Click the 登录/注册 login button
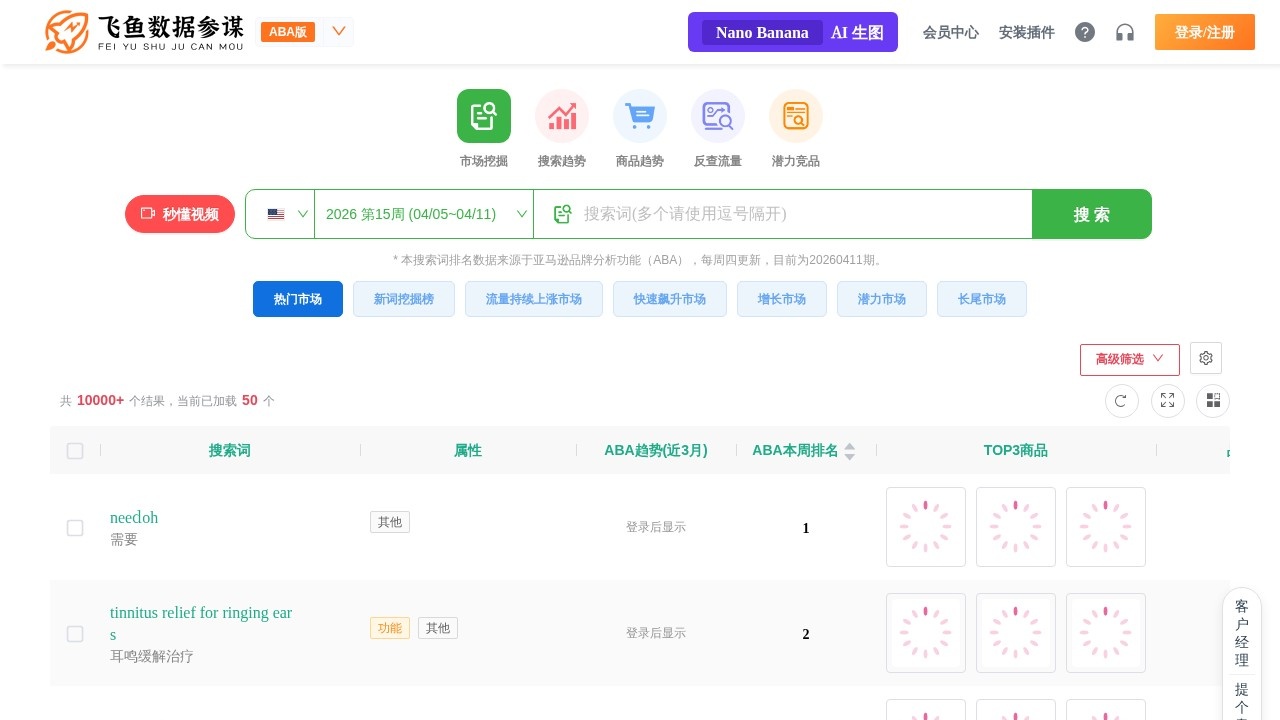 pos(1205,32)
